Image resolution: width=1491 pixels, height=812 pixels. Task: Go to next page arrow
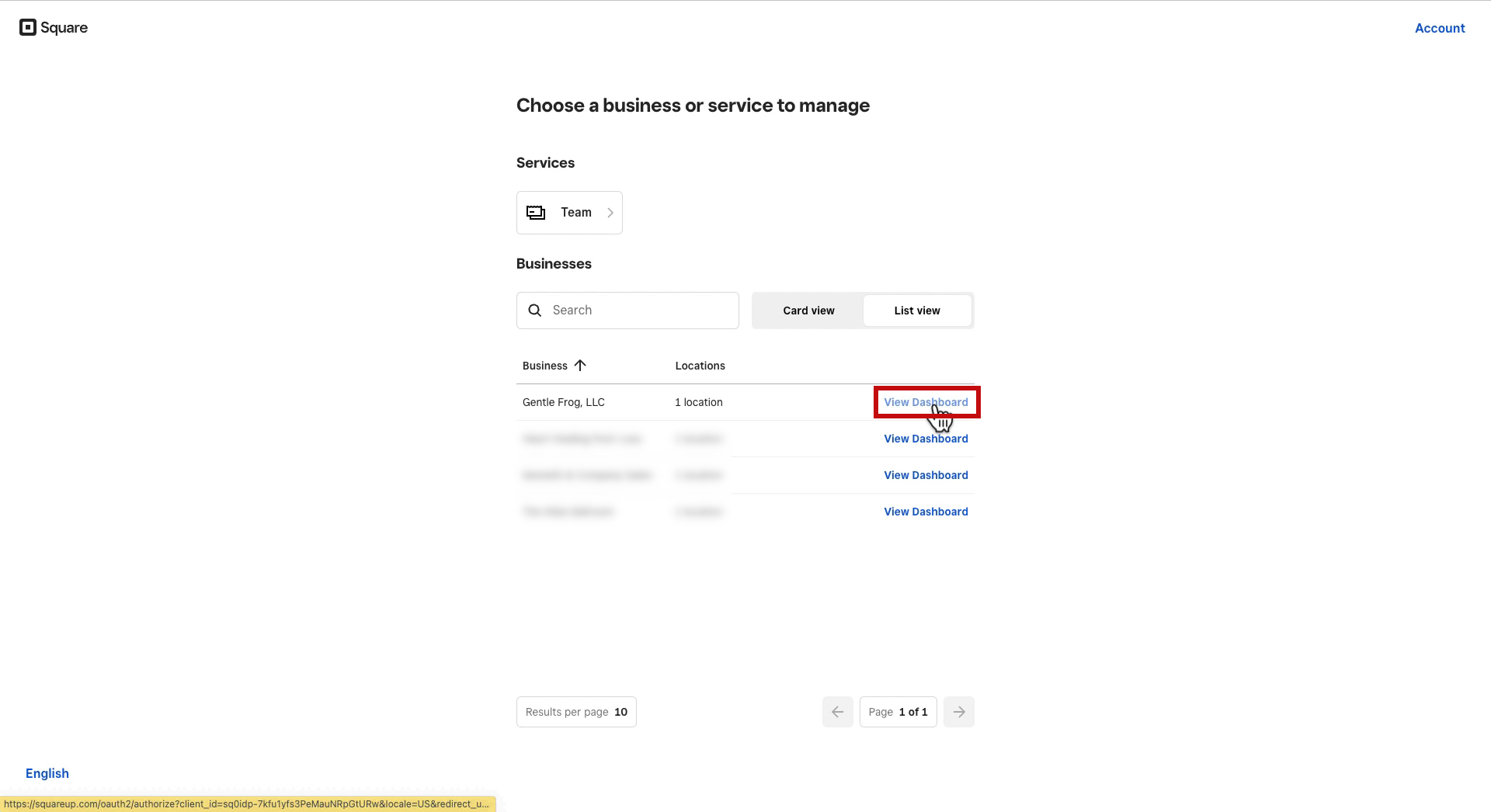click(959, 712)
